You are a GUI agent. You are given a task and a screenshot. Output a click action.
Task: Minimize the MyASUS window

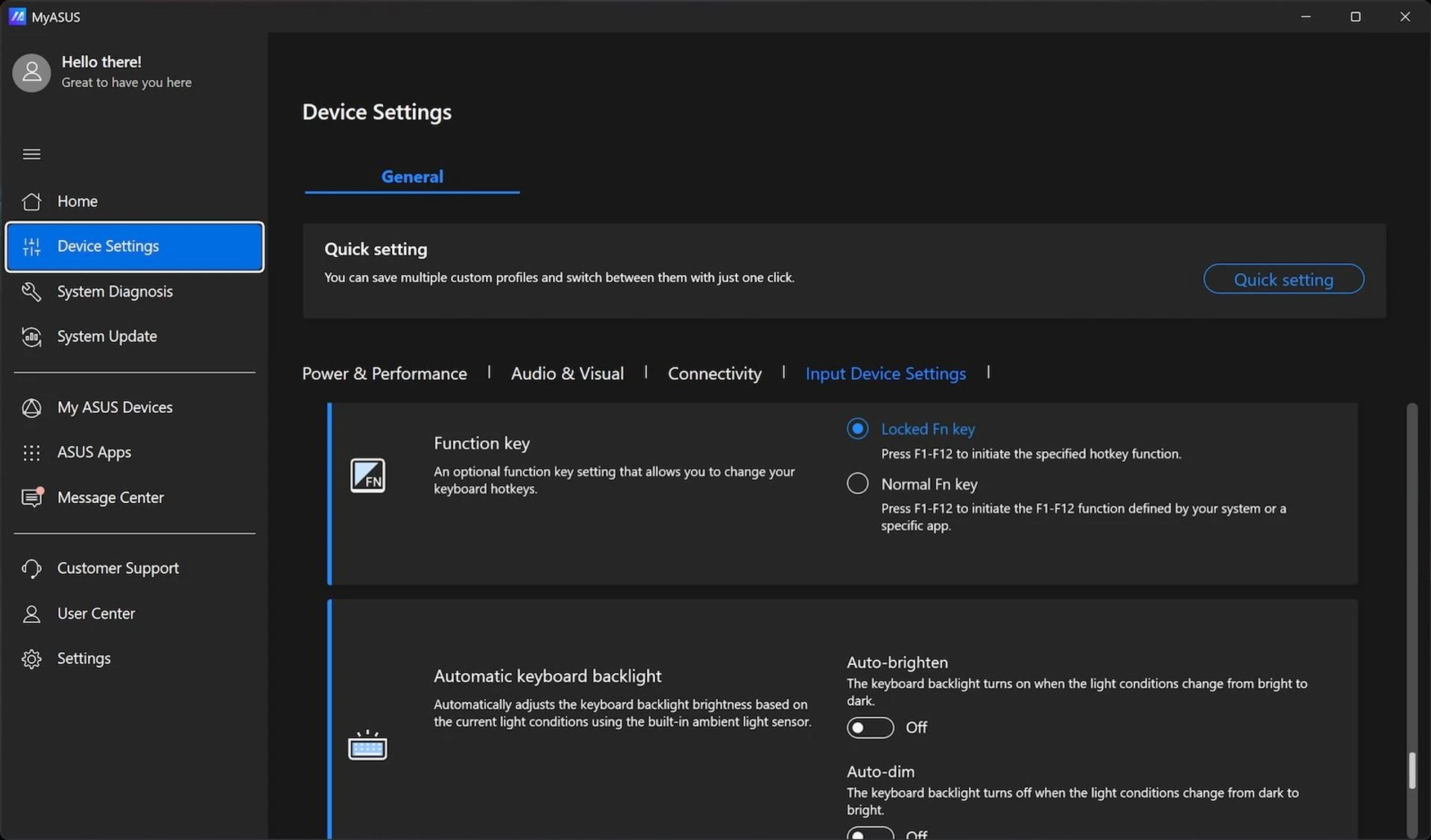coord(1305,16)
